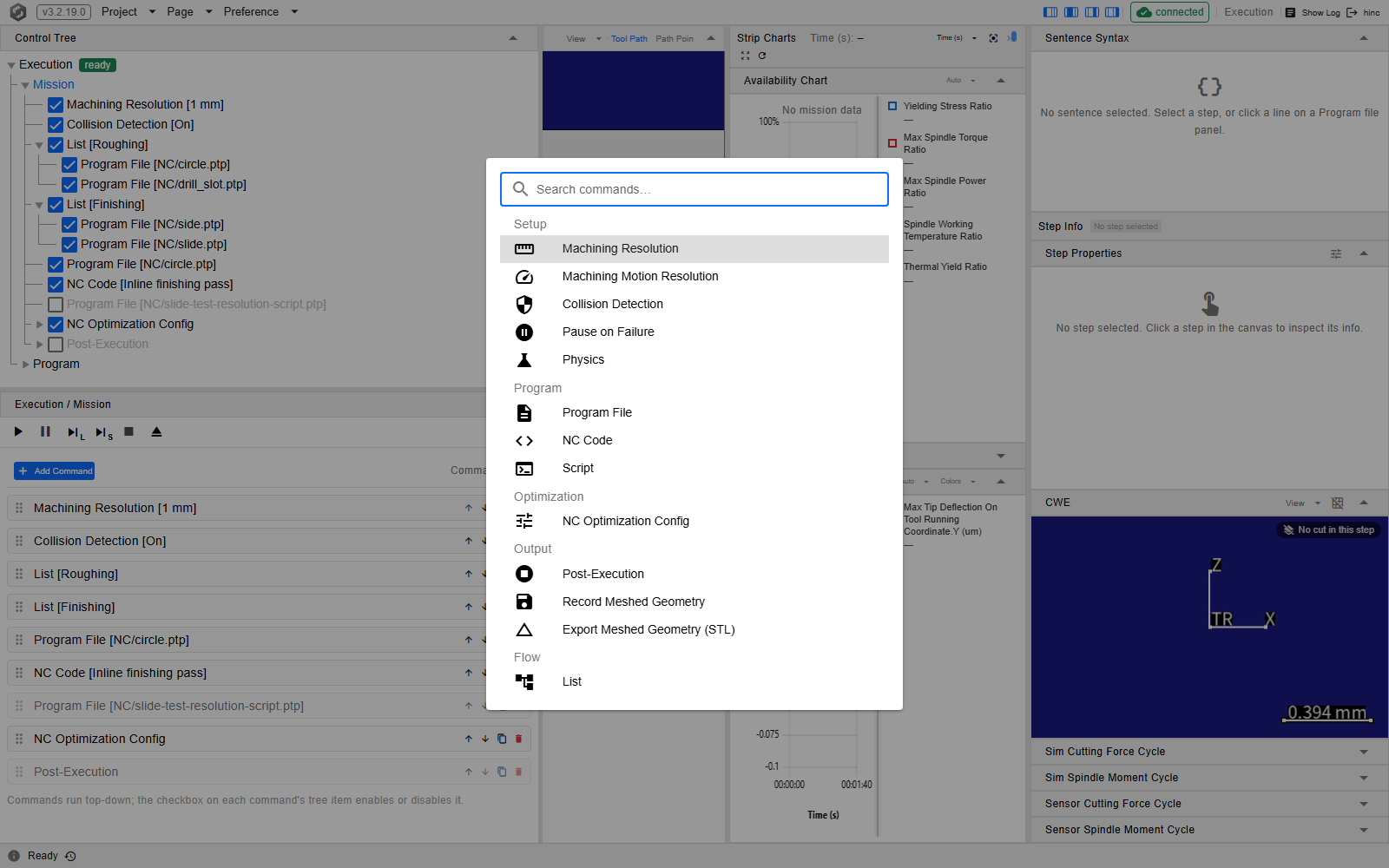The height and width of the screenshot is (868, 1389).
Task: Click the List flow tree icon
Action: 524,682
